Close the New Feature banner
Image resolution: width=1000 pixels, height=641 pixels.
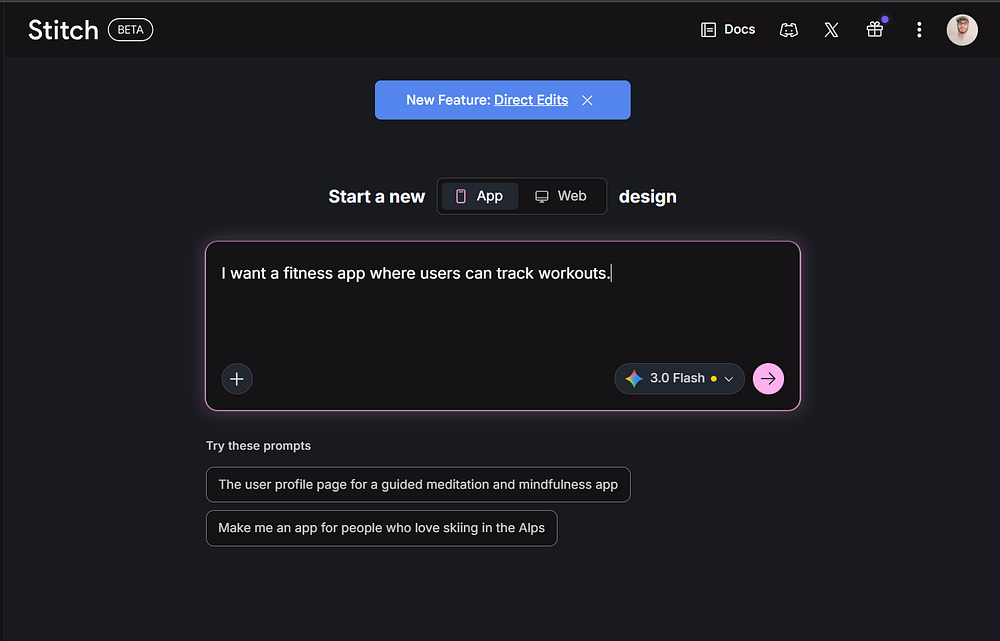(587, 100)
